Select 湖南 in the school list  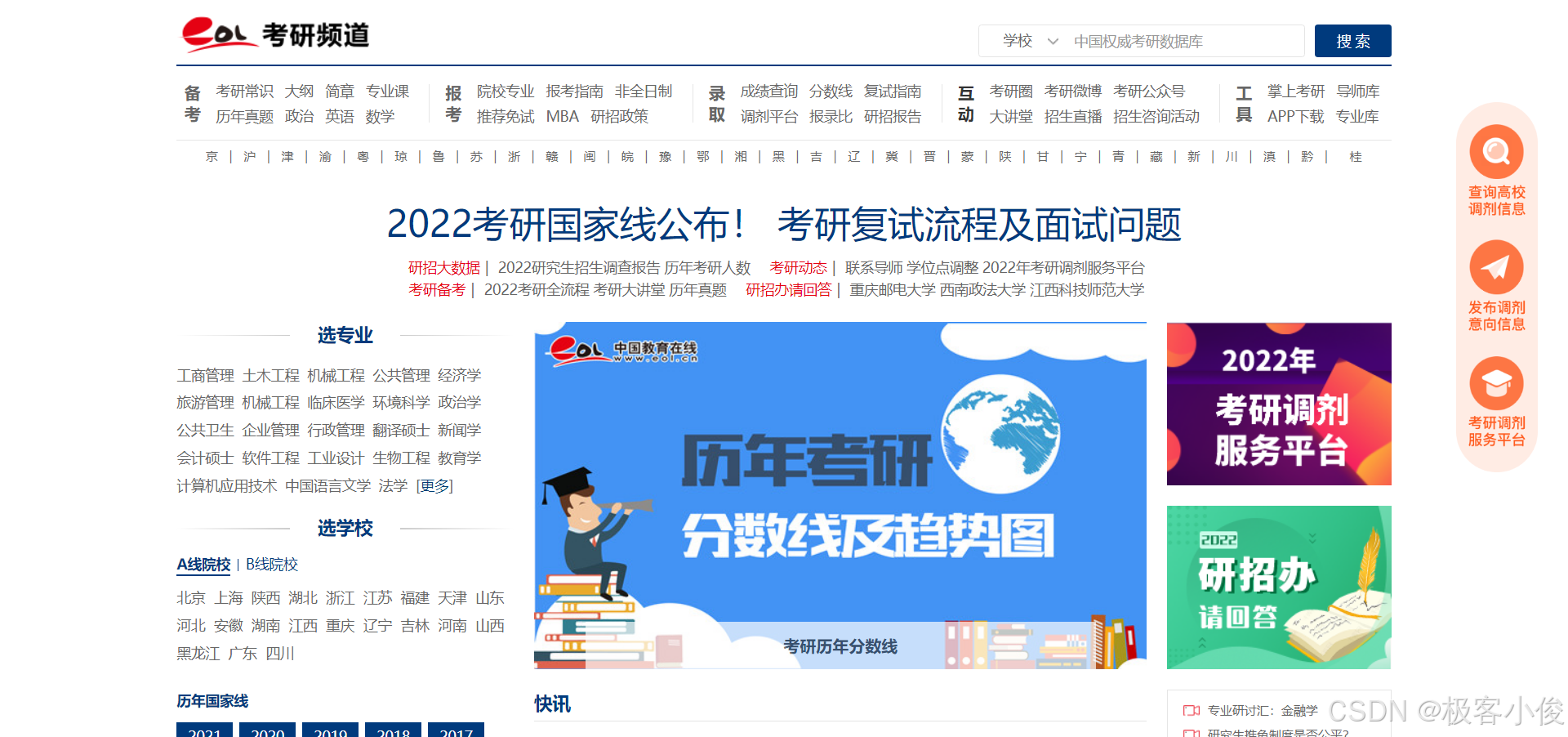click(265, 626)
